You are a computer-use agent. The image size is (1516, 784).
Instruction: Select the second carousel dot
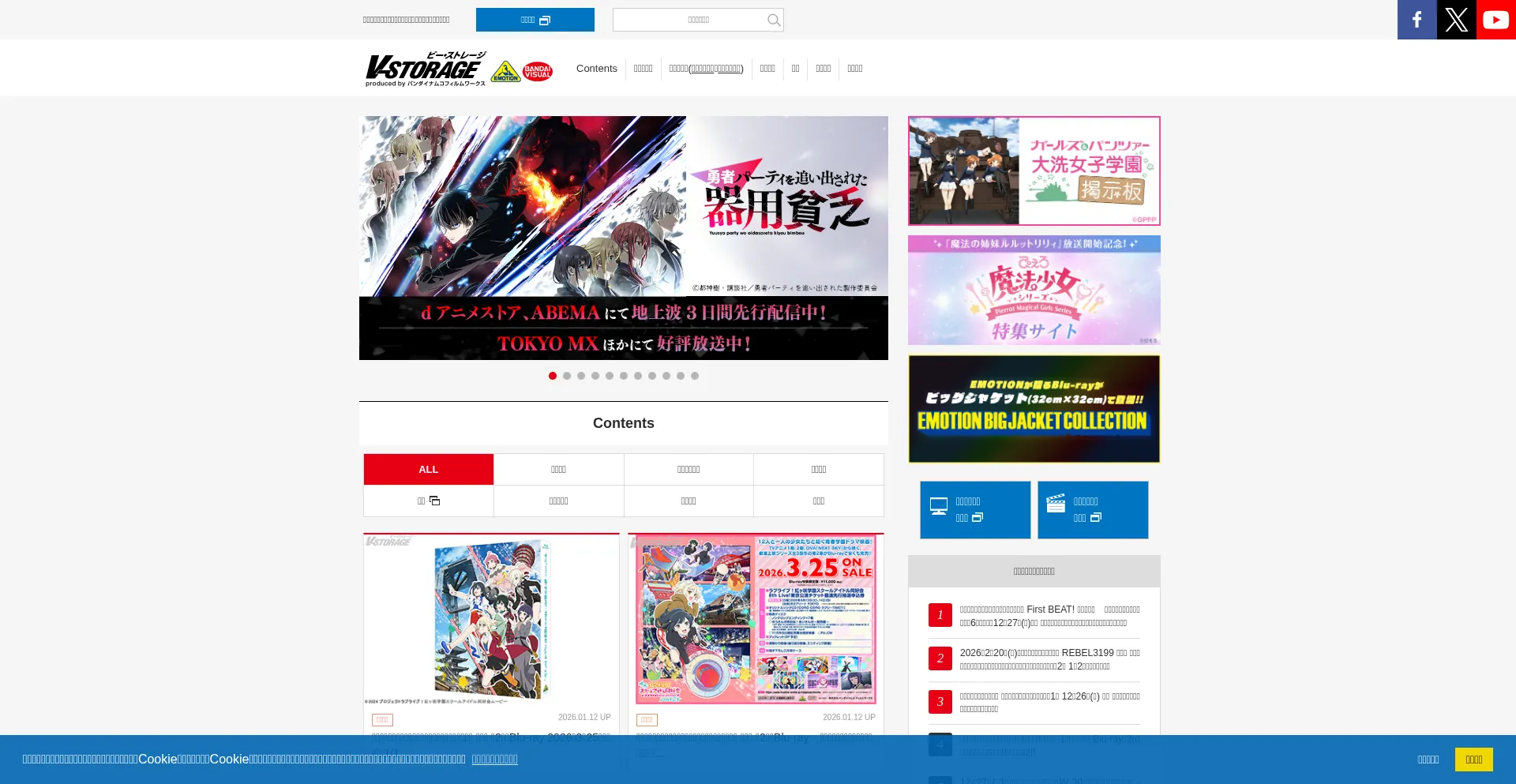pyautogui.click(x=567, y=376)
